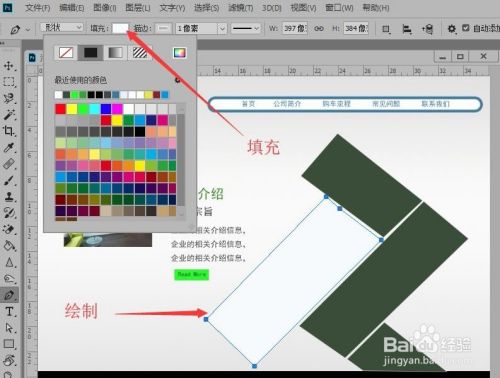The width and height of the screenshot is (500, 378).
Task: Open the fill color swatch dropdown
Action: pyautogui.click(x=120, y=28)
